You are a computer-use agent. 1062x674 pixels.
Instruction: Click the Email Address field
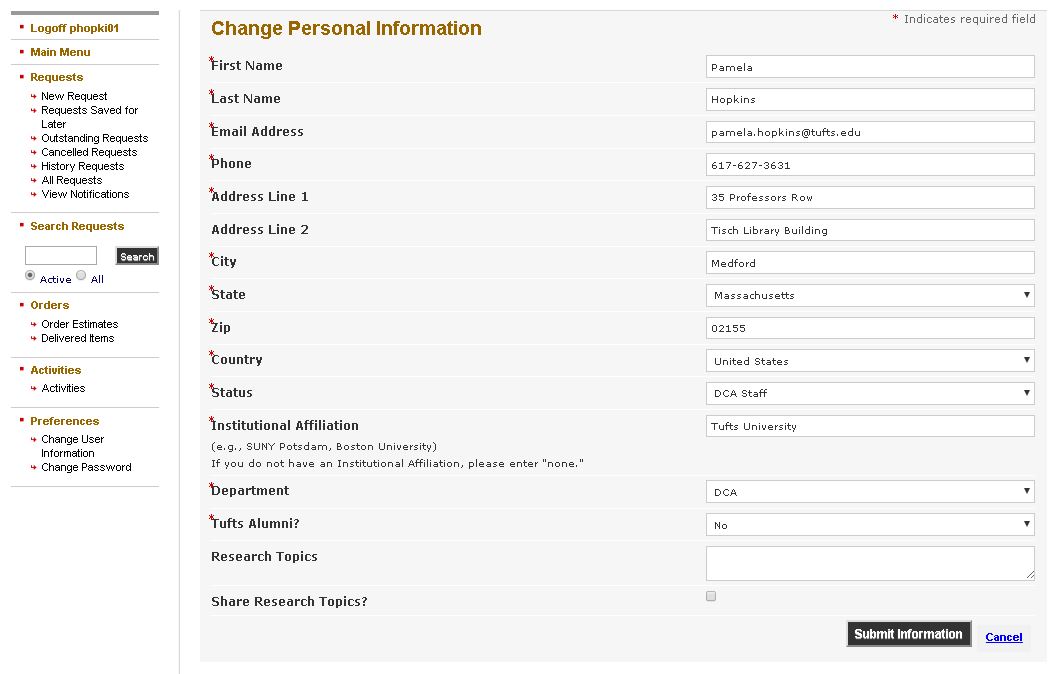click(x=870, y=132)
